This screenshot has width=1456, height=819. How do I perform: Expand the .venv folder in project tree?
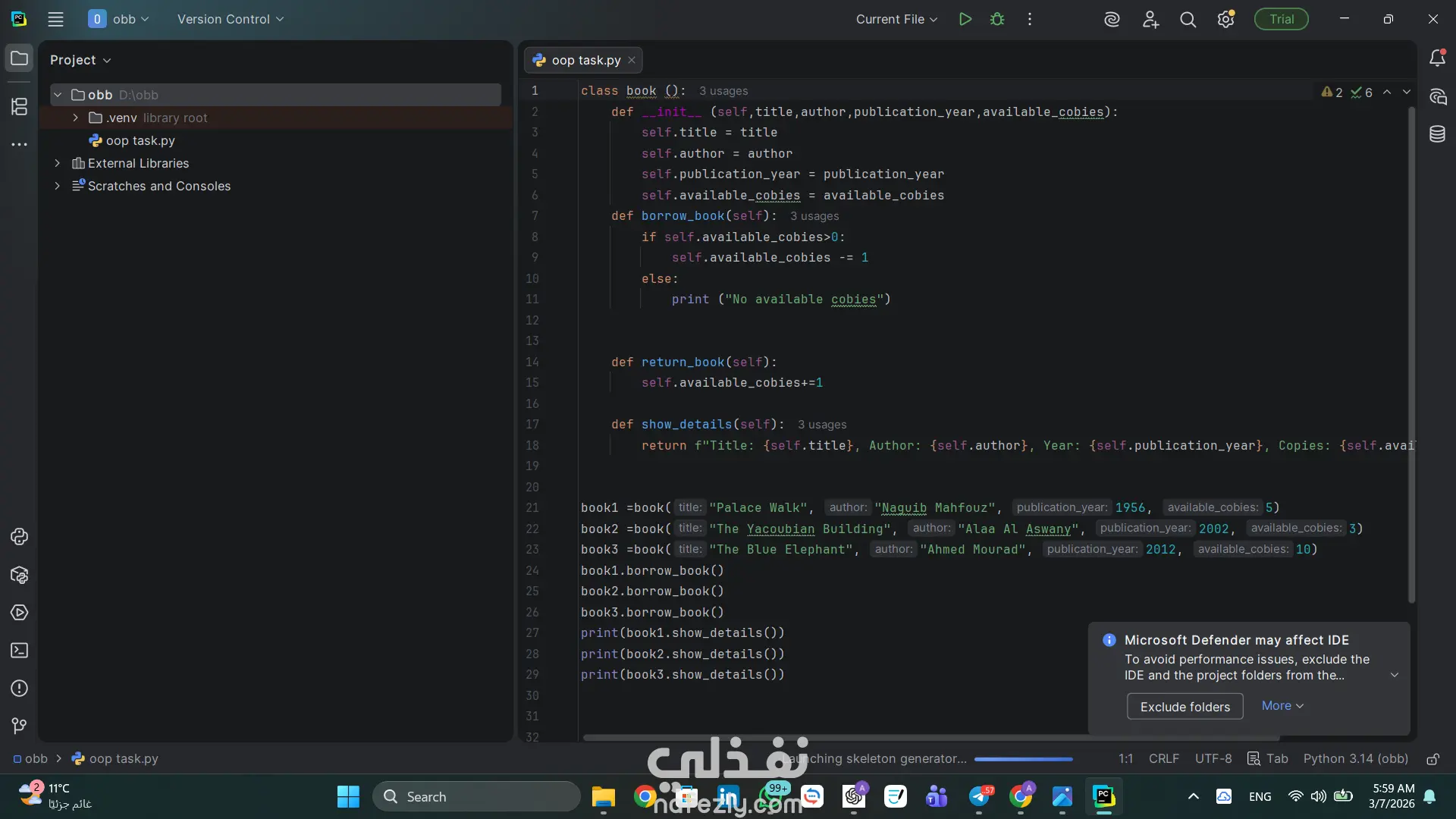(75, 118)
